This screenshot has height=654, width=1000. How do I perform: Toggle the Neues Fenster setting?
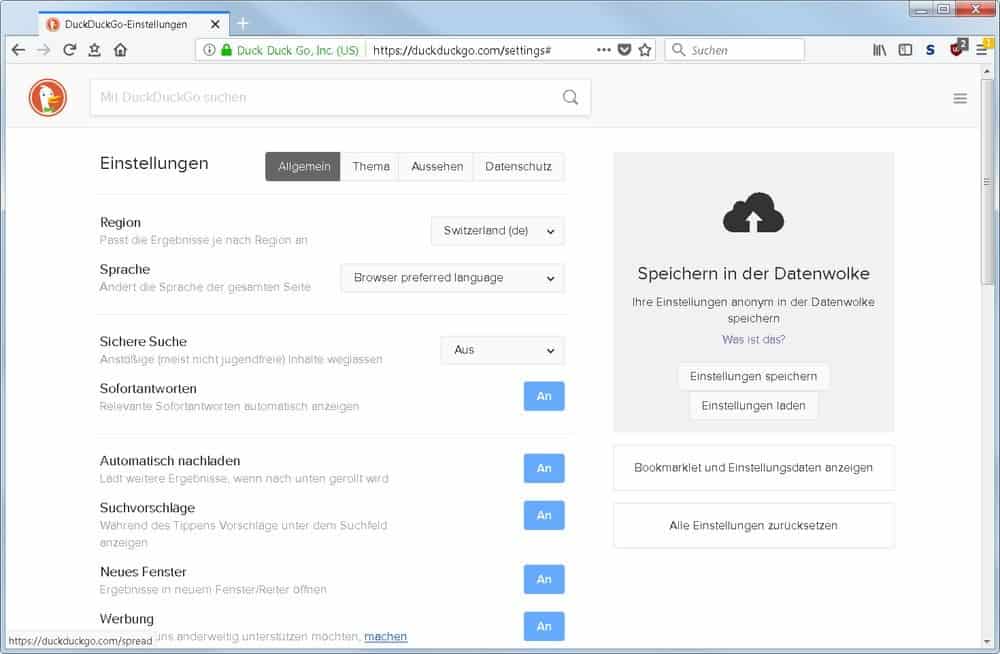coord(544,579)
